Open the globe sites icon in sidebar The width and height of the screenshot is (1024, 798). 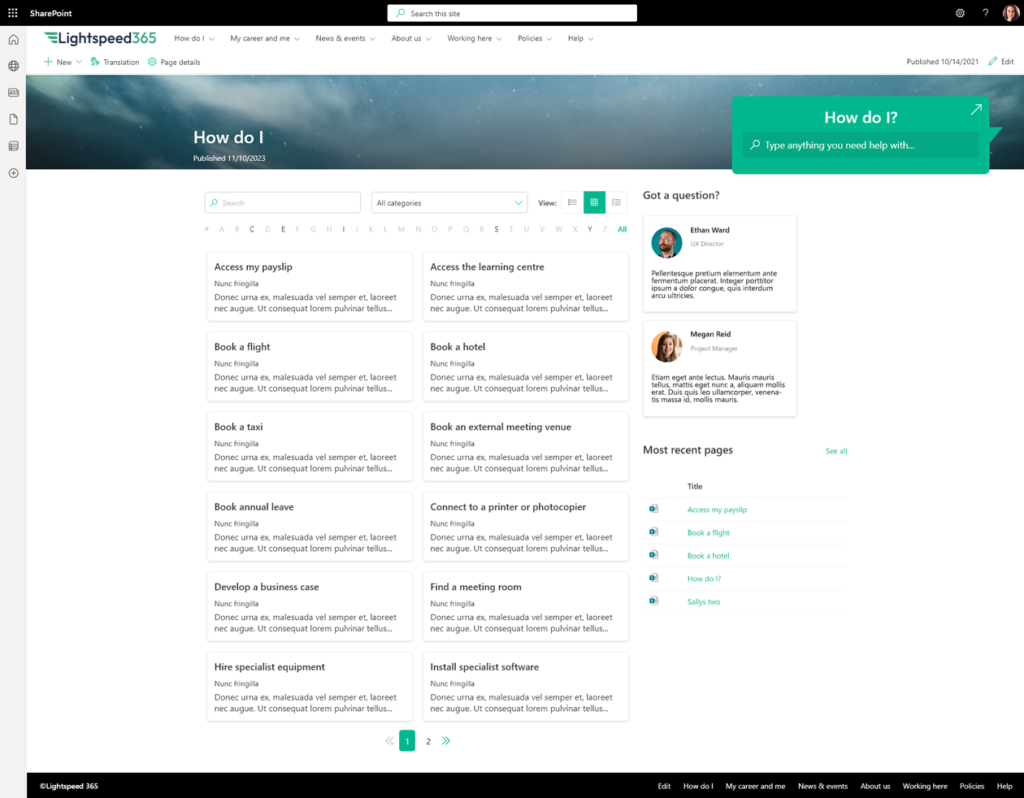click(x=13, y=66)
